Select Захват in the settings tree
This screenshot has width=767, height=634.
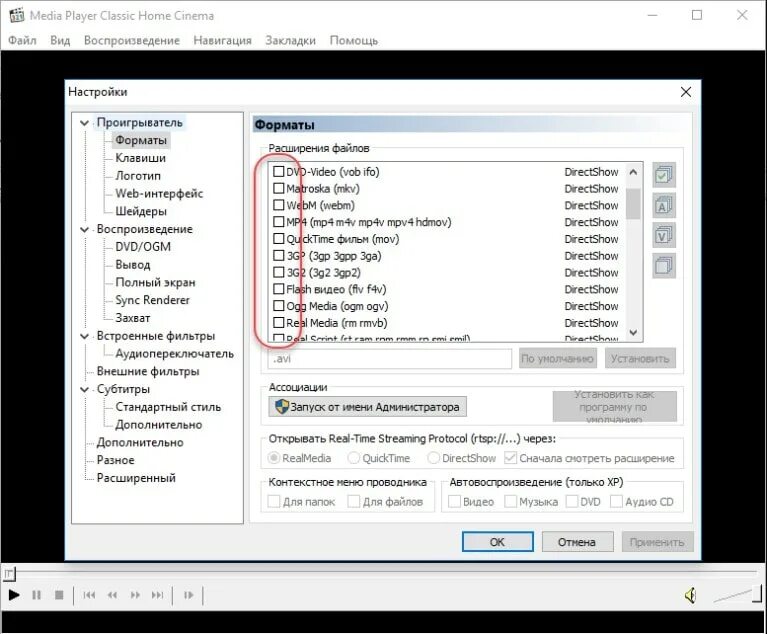click(x=133, y=318)
